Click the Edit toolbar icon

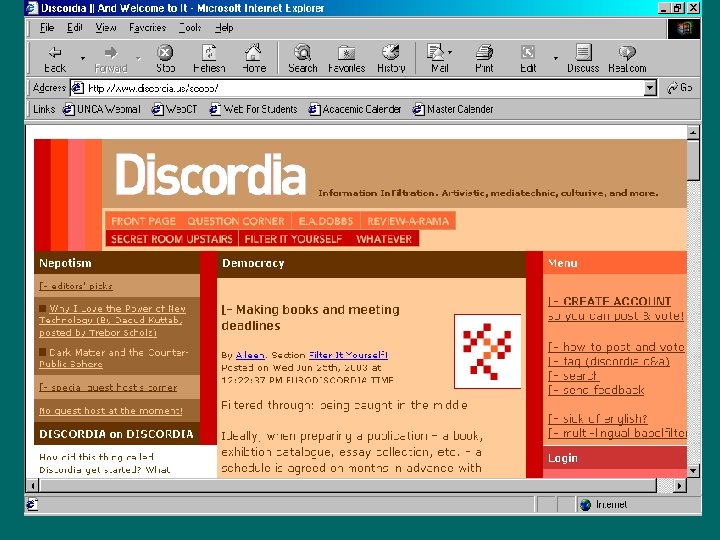point(528,59)
